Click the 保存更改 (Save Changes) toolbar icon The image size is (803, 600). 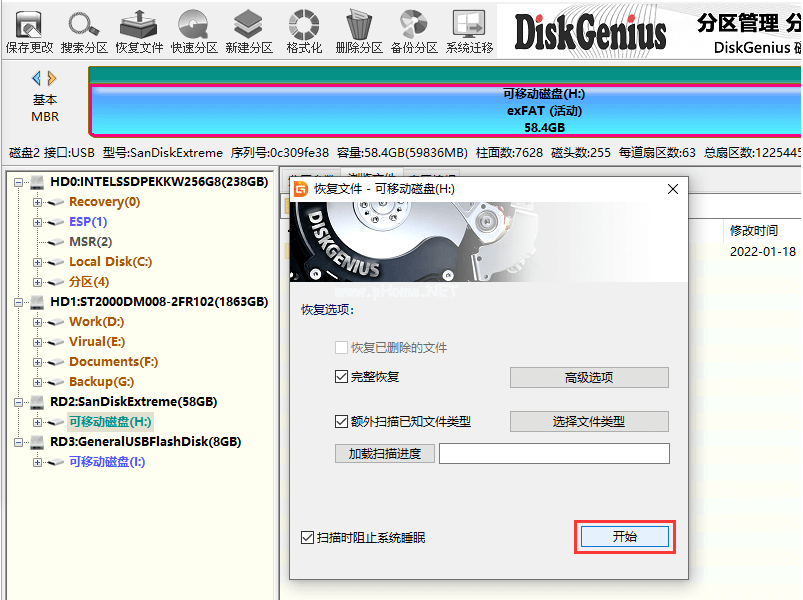coord(29,30)
